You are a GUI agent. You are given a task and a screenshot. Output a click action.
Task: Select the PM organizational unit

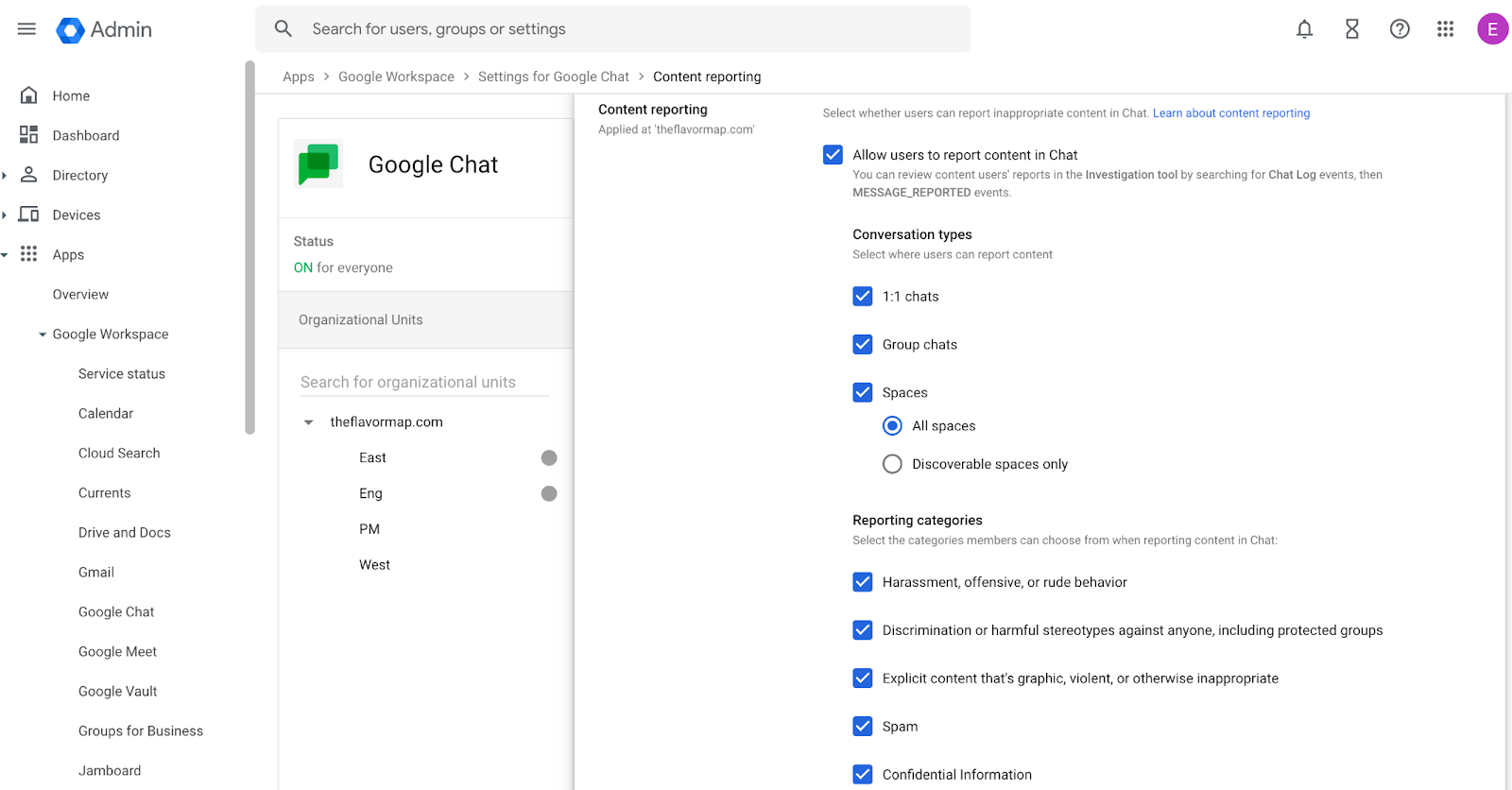369,530
